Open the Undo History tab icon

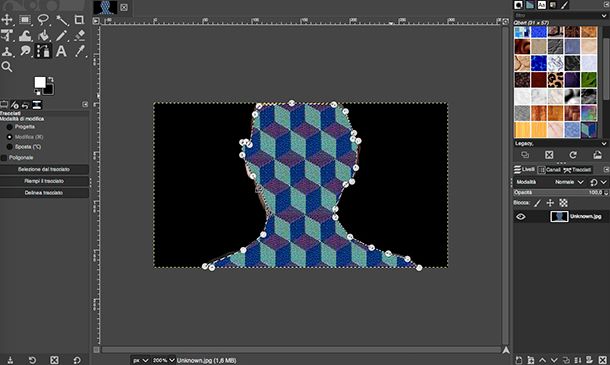[x=25, y=105]
